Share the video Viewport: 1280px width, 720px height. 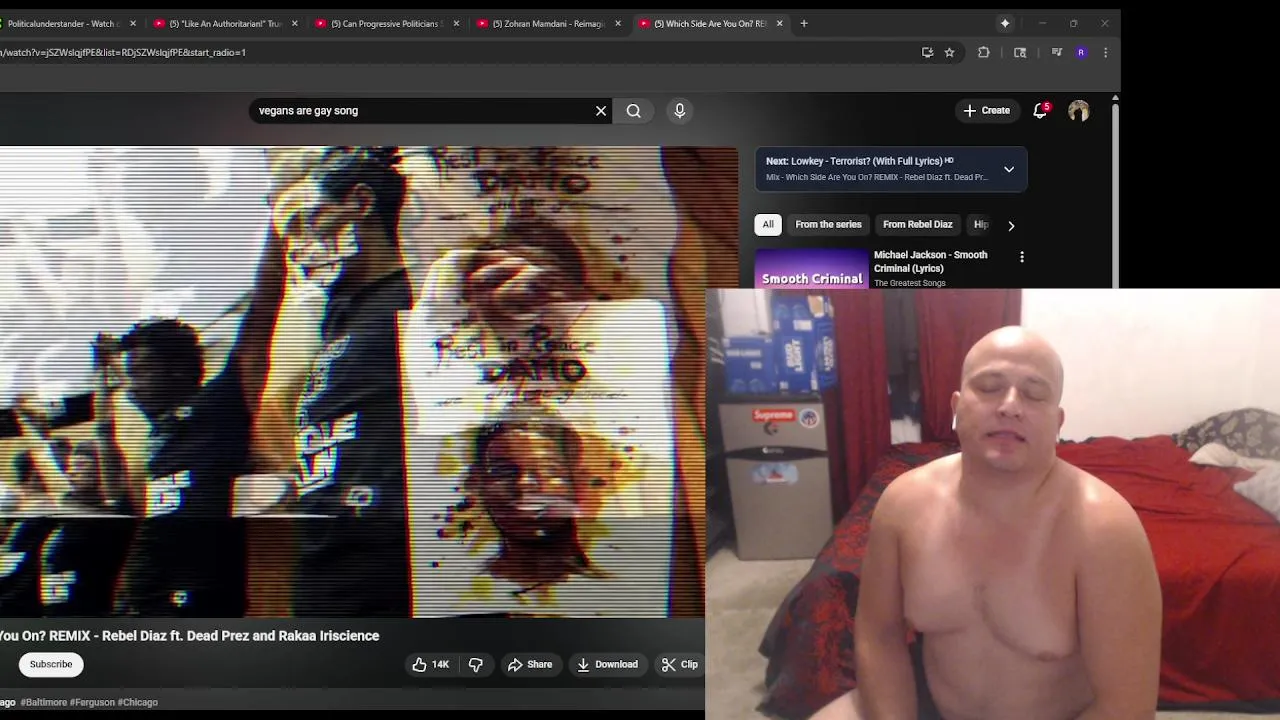coord(530,664)
